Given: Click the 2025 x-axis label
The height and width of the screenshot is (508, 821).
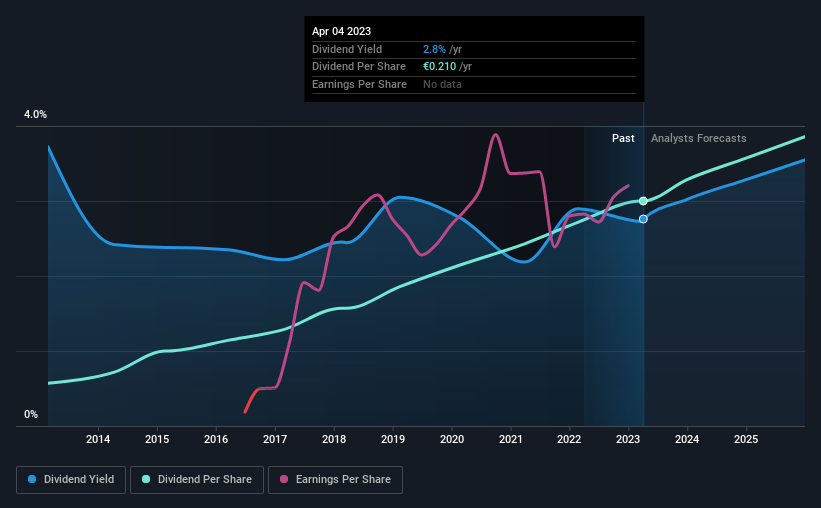Looking at the screenshot, I should (746, 439).
